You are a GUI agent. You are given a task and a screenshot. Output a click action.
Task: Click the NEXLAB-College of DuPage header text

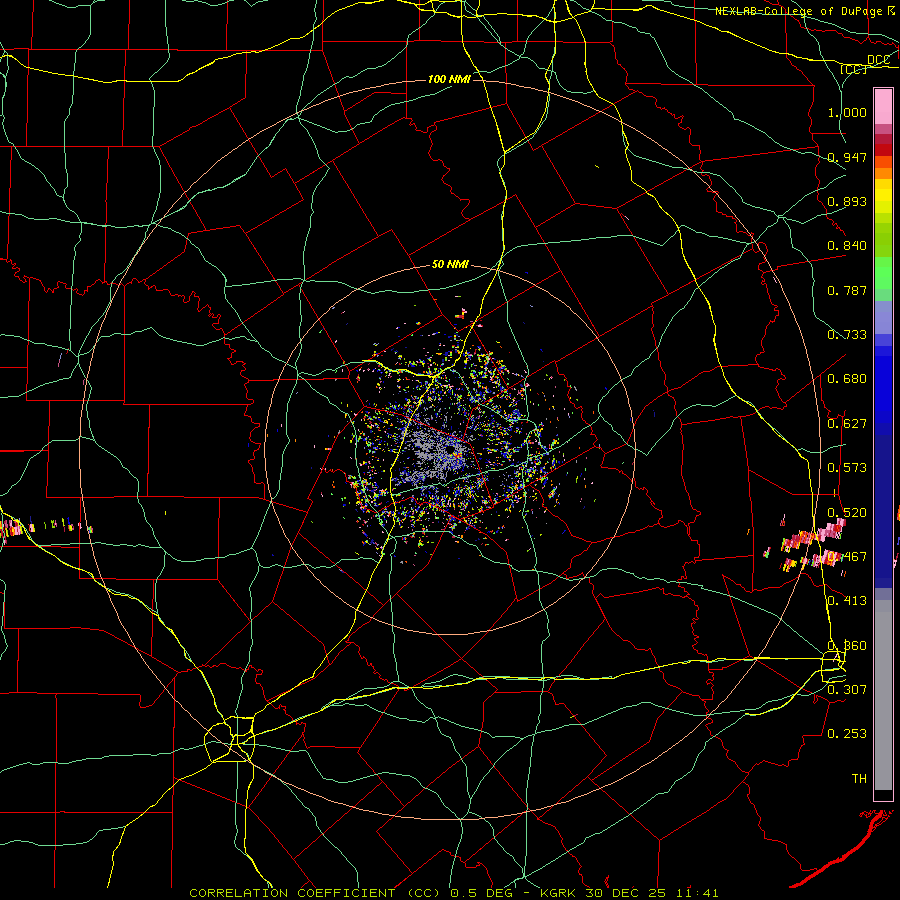click(798, 11)
